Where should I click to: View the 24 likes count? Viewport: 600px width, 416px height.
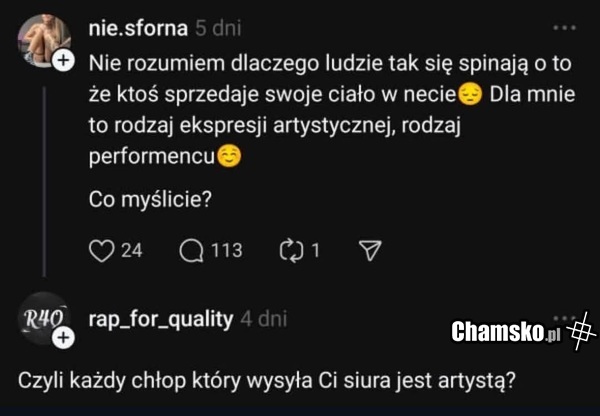(132, 251)
